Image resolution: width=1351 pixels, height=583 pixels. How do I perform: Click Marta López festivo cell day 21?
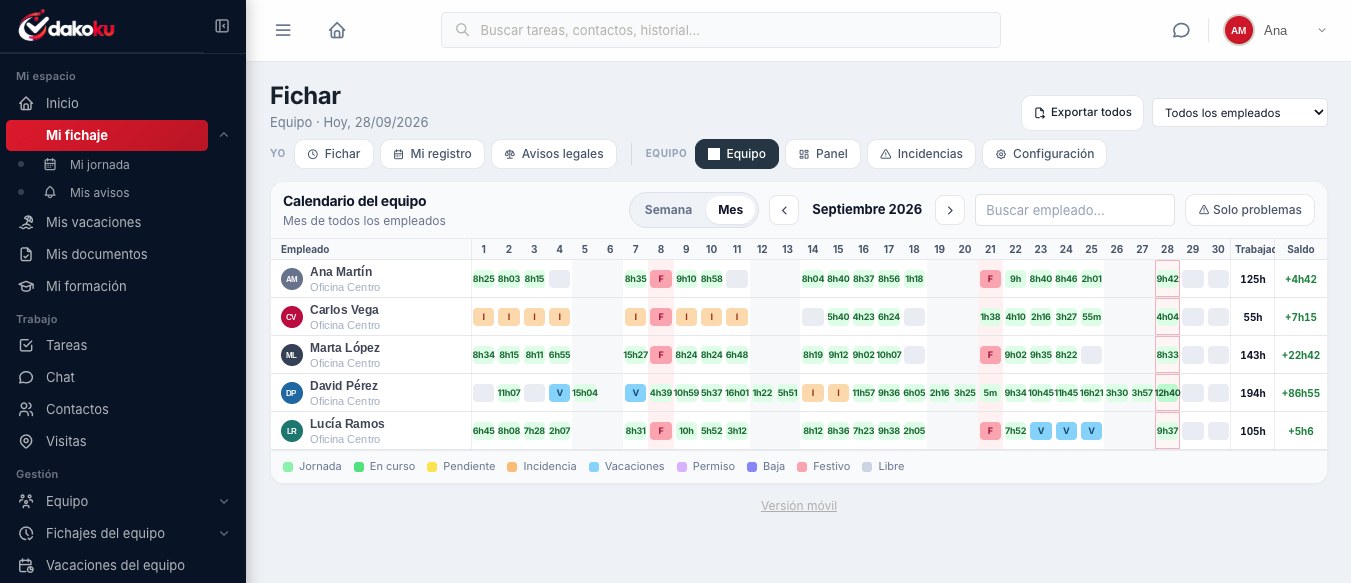point(990,355)
